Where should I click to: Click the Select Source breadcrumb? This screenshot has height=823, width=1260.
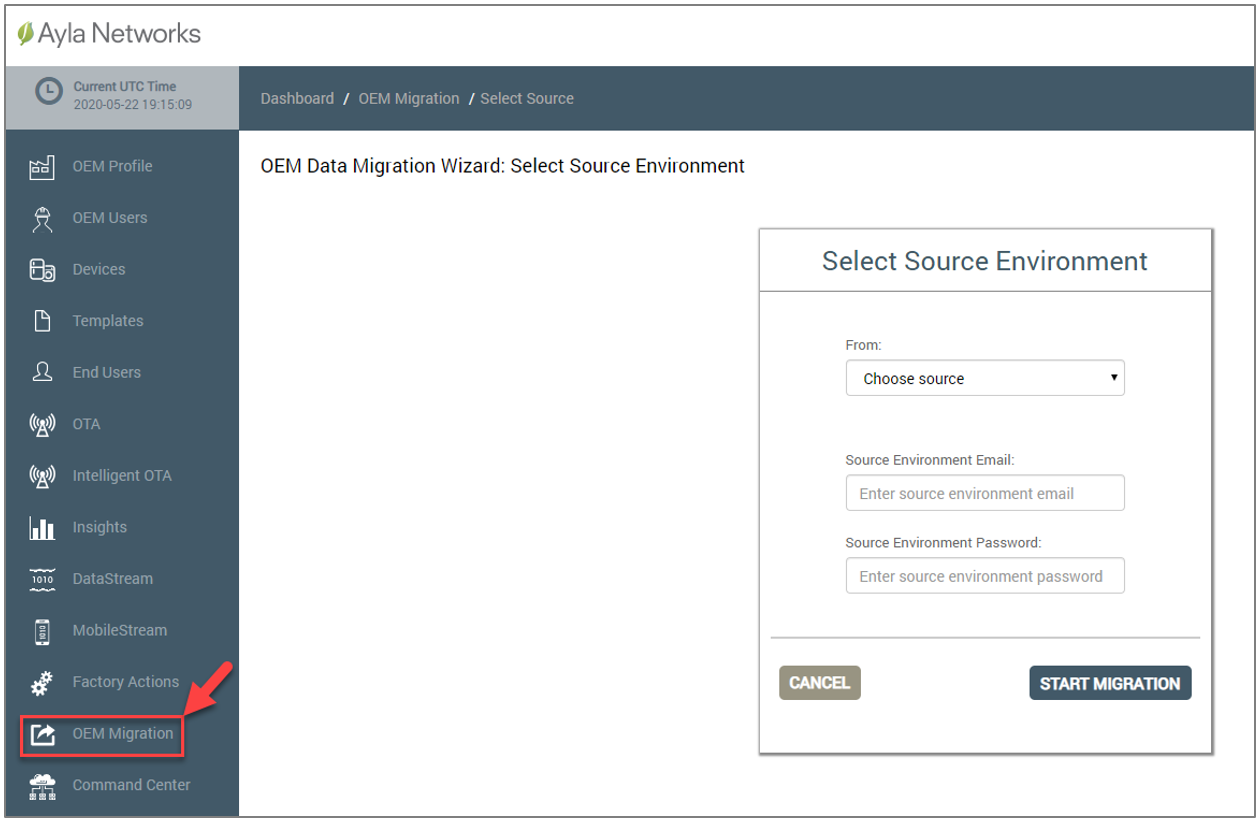(527, 98)
